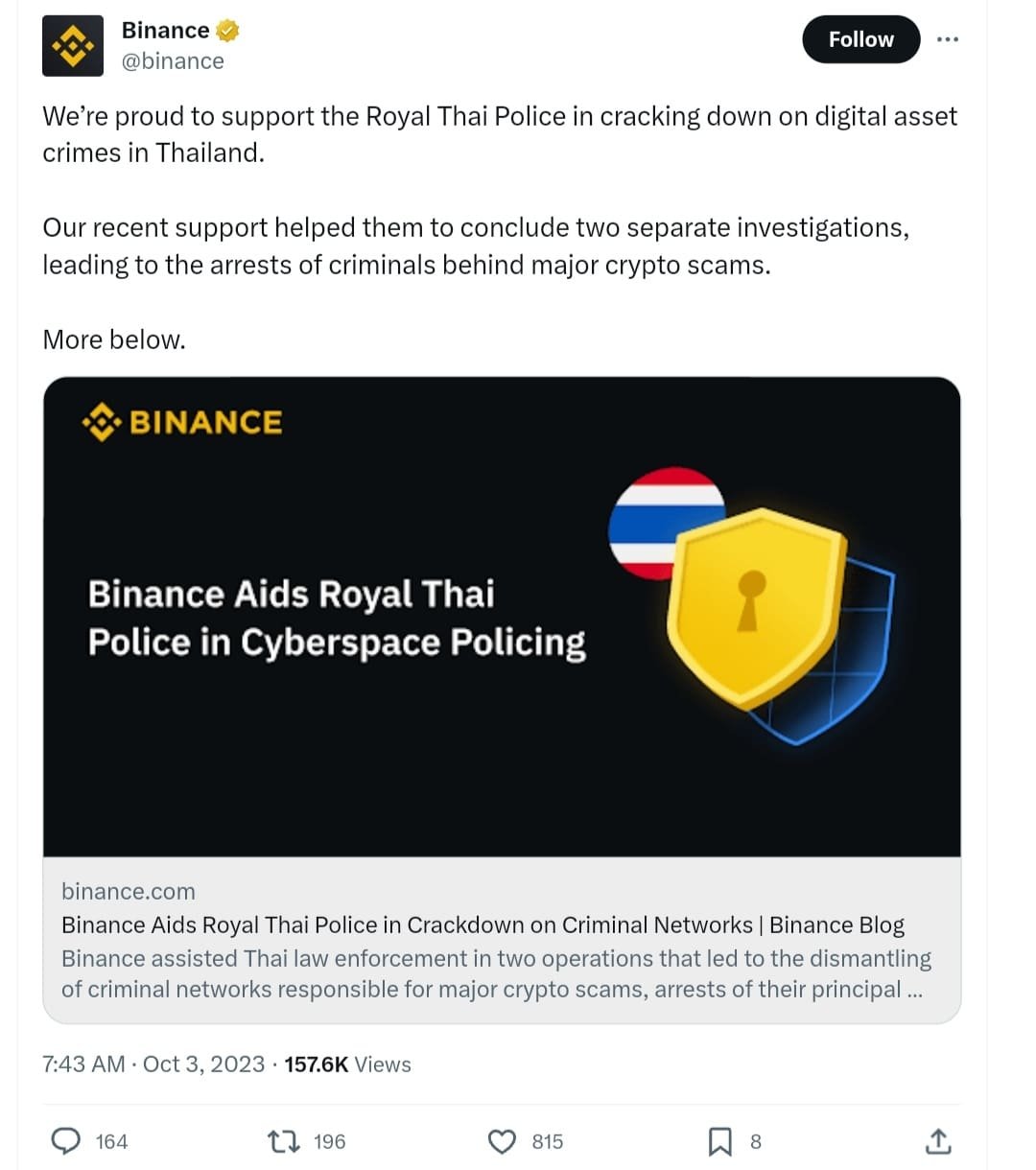Follow the Binance account
The height and width of the screenshot is (1170, 1036).
859,39
